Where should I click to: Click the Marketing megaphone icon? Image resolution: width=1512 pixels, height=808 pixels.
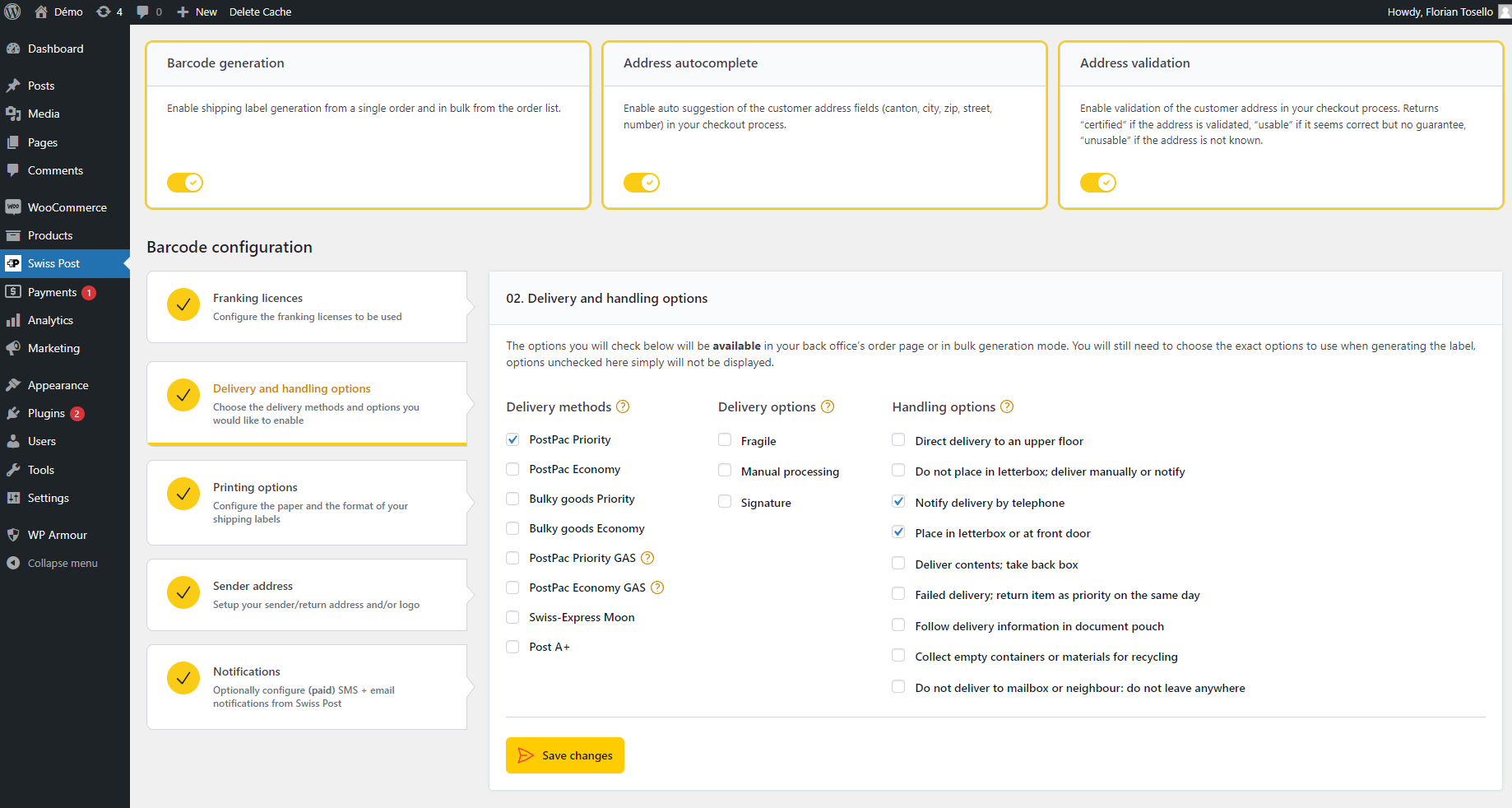13,348
